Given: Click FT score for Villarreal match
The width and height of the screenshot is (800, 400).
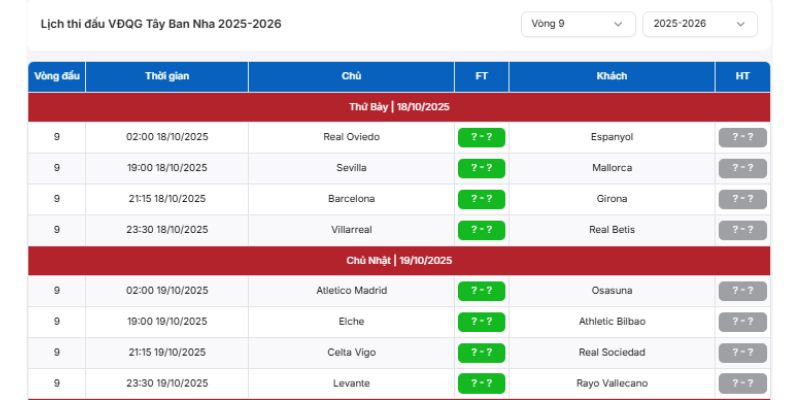Looking at the screenshot, I should (x=481, y=230).
